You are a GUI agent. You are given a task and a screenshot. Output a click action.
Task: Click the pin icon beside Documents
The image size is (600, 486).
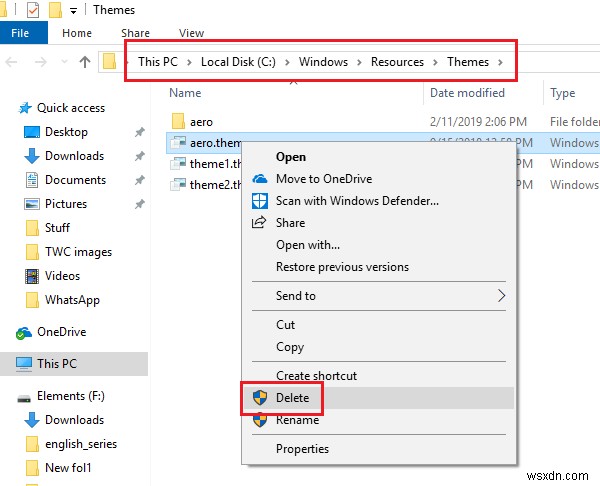pos(140,180)
